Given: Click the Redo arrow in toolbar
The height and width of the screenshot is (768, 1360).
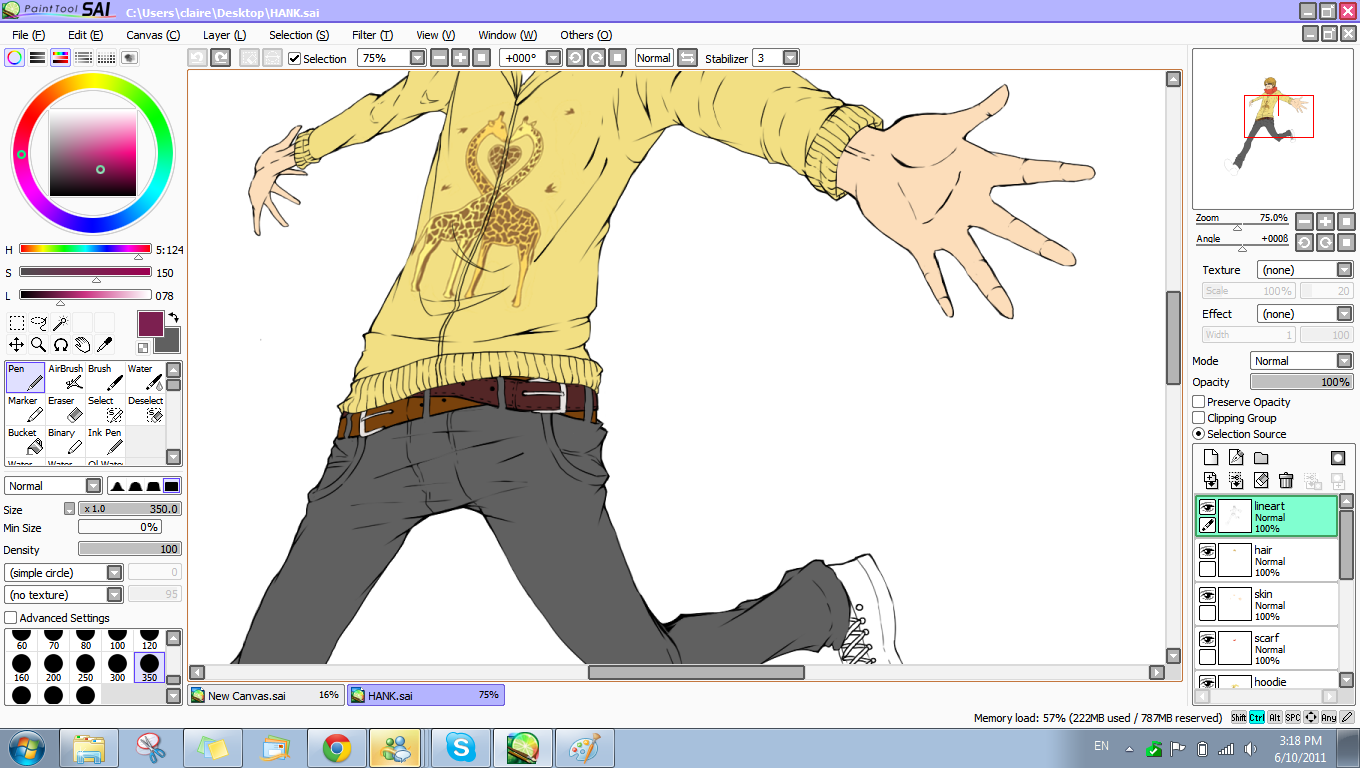Looking at the screenshot, I should pyautogui.click(x=220, y=58).
